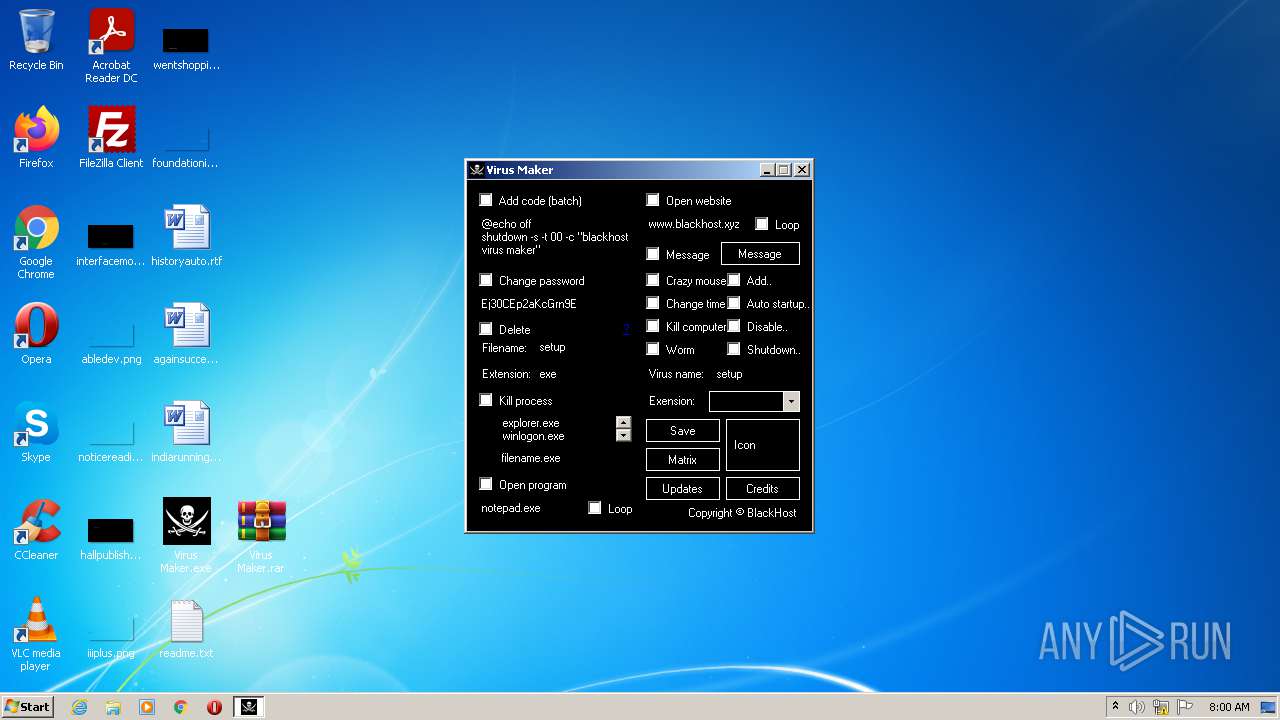Select the Skype desktop shortcut
Viewport: 1280px width, 720px height.
36,432
